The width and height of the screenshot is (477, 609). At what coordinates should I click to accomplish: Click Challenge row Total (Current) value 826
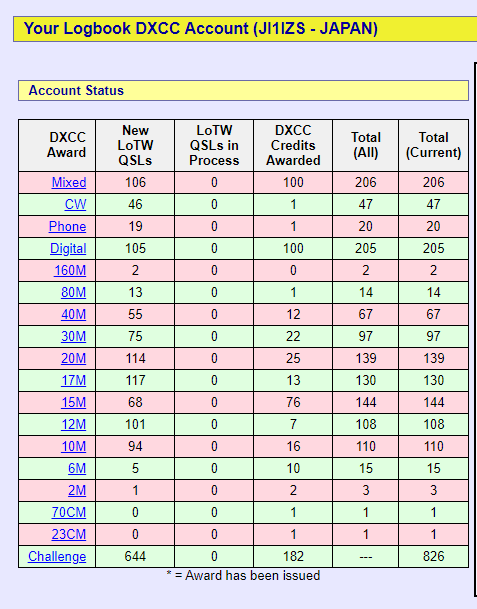(x=433, y=557)
